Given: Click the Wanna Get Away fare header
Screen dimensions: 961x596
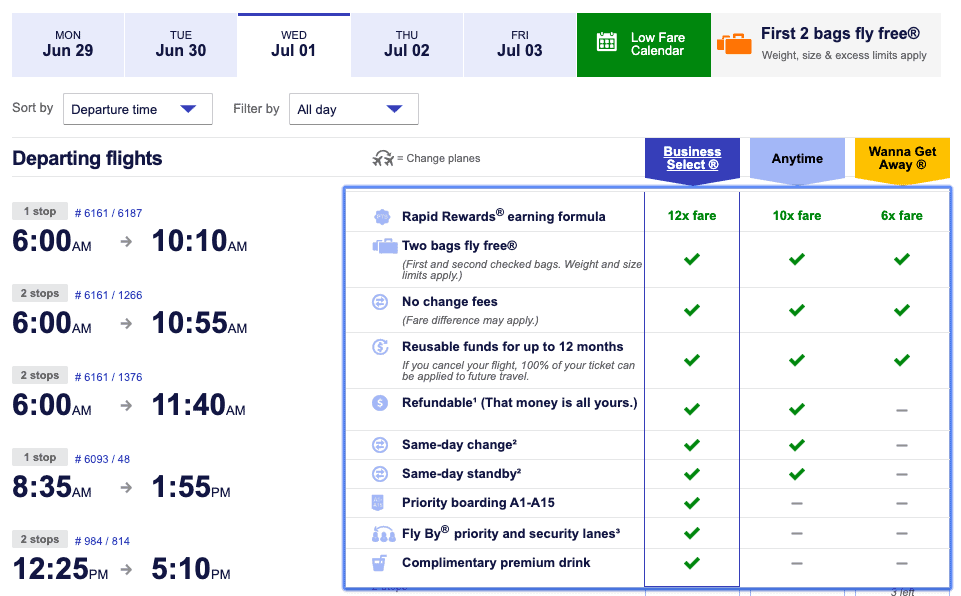Looking at the screenshot, I should pos(902,159).
